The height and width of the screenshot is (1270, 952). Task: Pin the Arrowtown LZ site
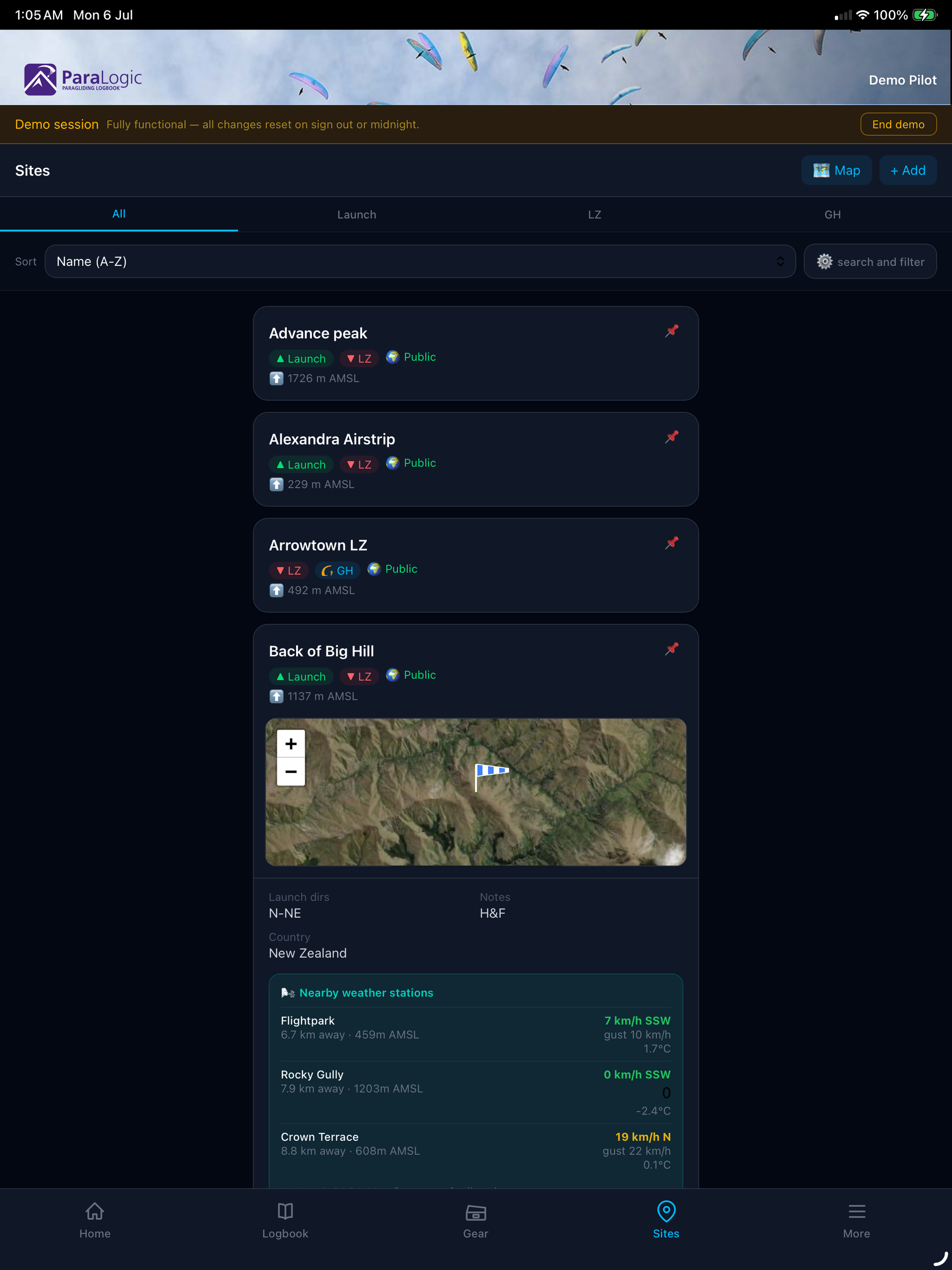coord(672,543)
